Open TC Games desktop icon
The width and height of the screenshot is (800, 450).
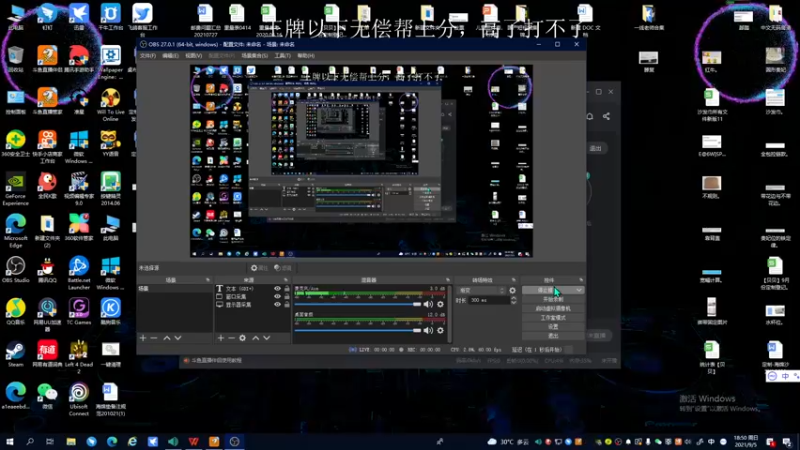(x=79, y=312)
